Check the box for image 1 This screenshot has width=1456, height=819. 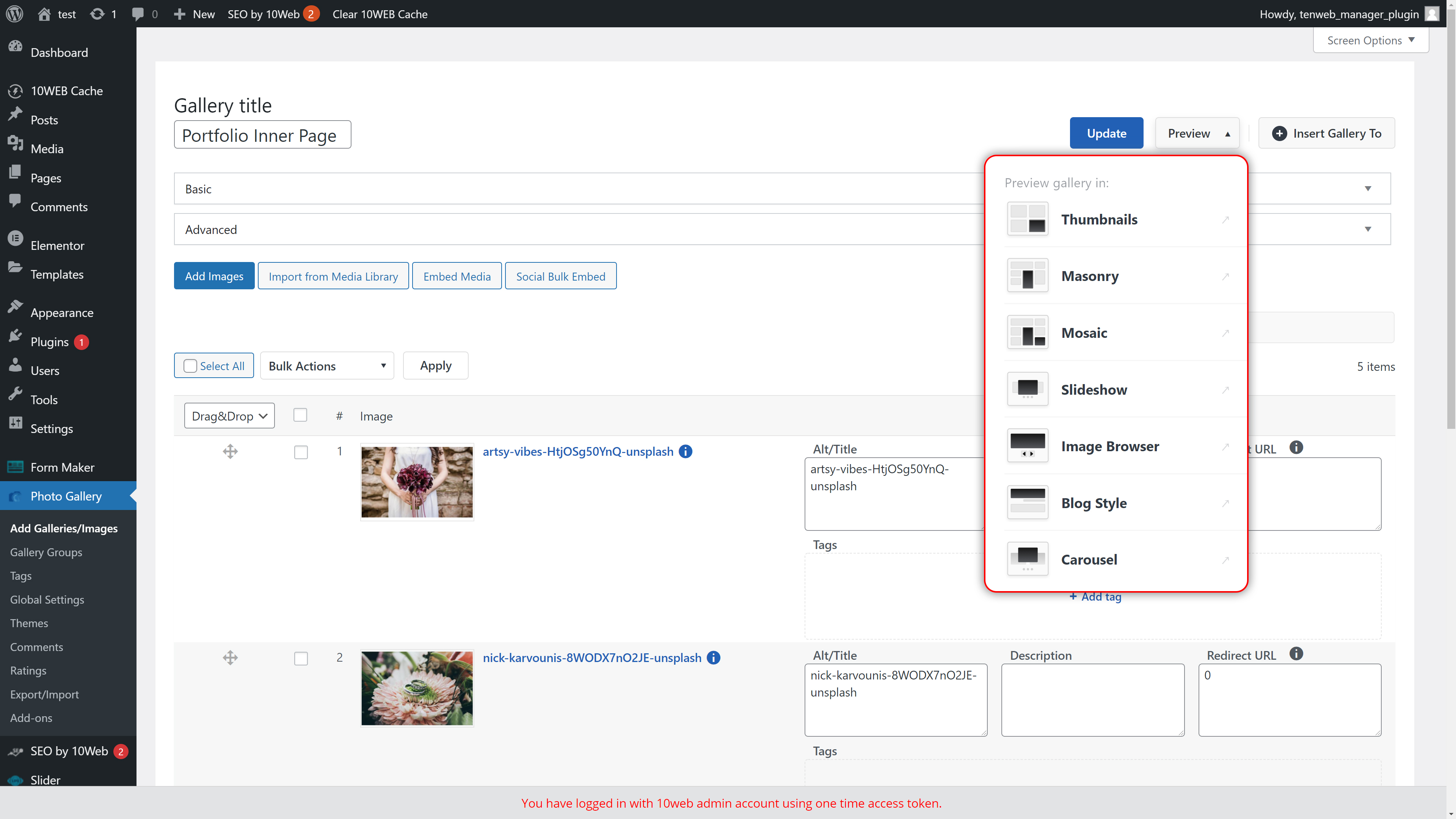(x=301, y=452)
